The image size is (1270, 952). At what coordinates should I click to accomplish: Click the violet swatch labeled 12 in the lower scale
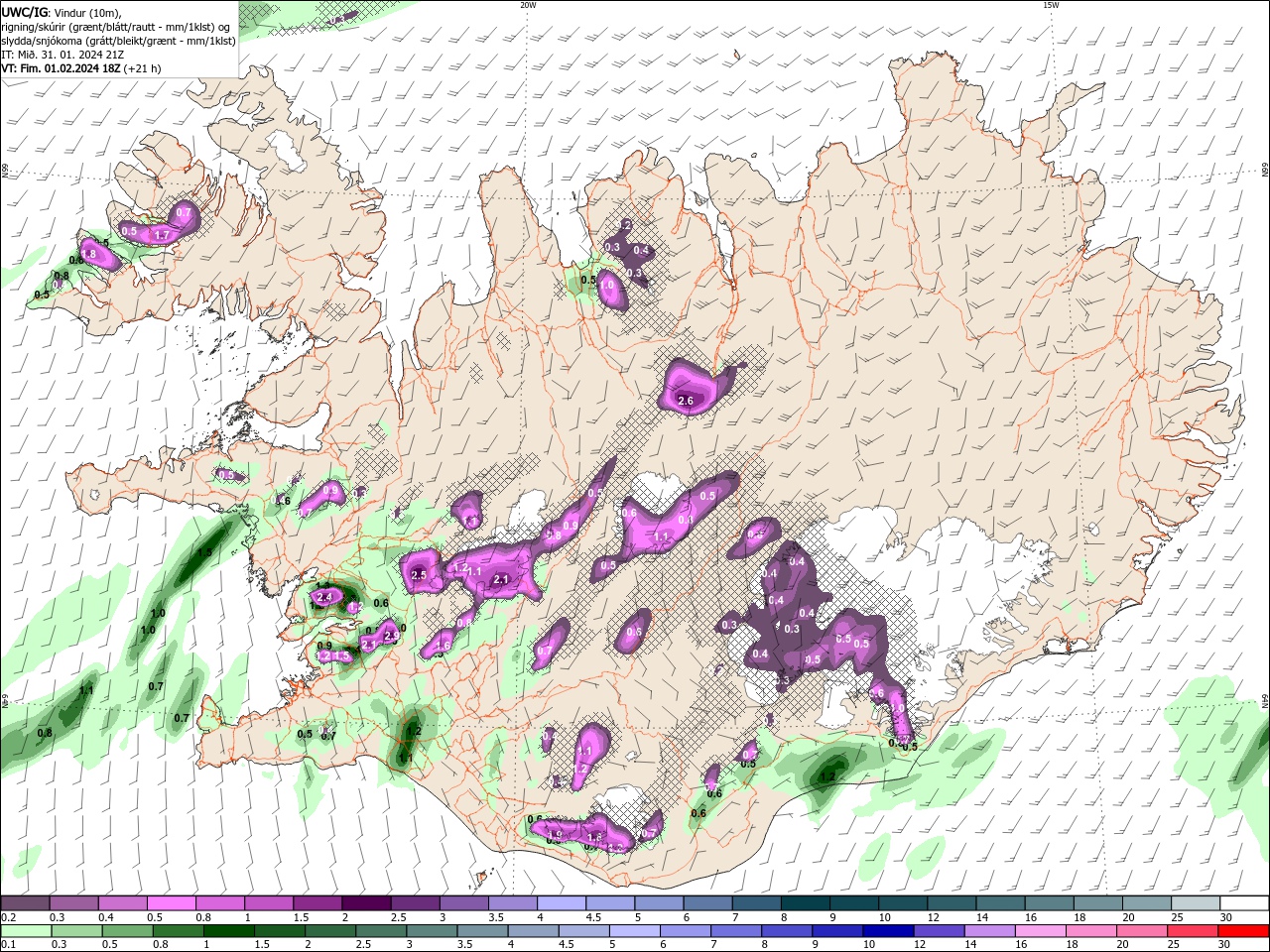(x=938, y=931)
